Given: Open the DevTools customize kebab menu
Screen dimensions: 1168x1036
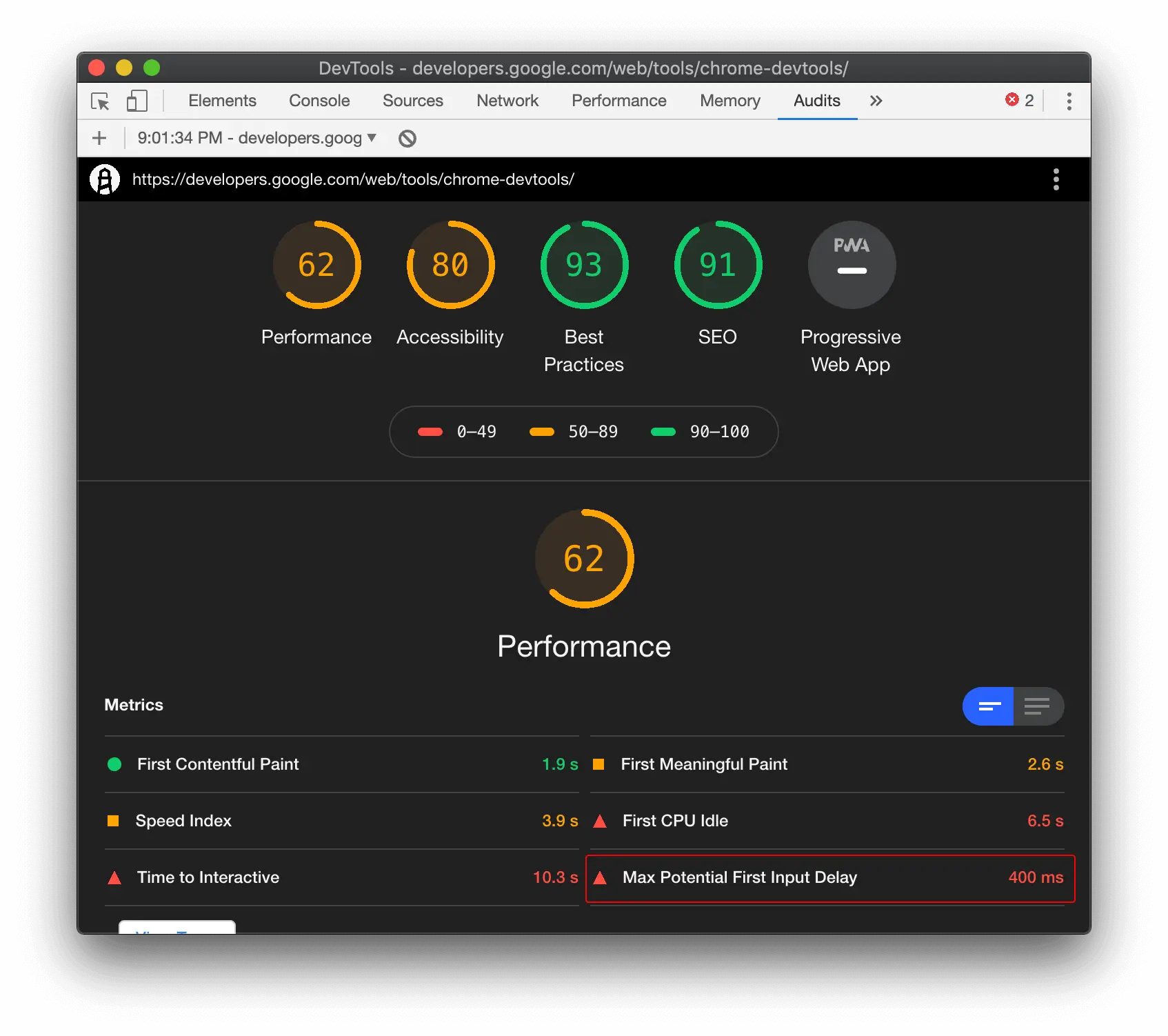Looking at the screenshot, I should pos(1069,101).
